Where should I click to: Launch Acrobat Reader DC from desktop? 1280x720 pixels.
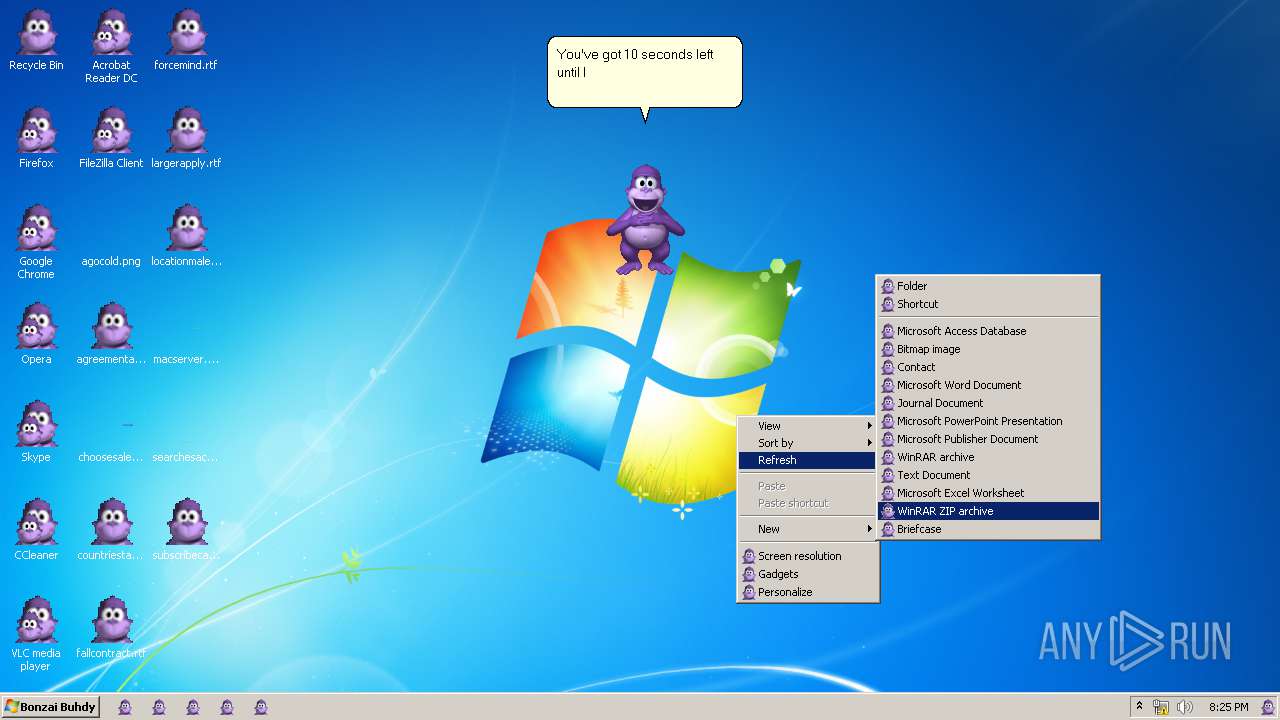[x=111, y=46]
